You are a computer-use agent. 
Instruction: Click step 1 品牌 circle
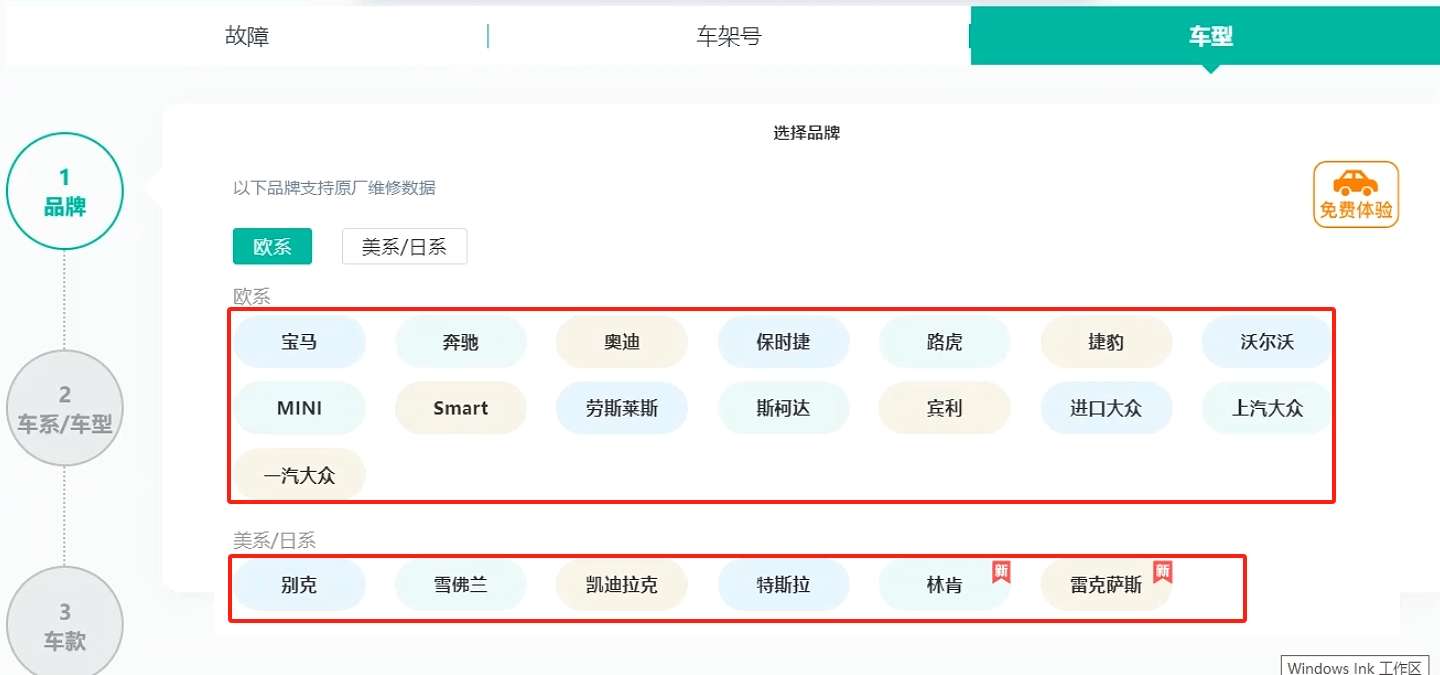point(64,190)
